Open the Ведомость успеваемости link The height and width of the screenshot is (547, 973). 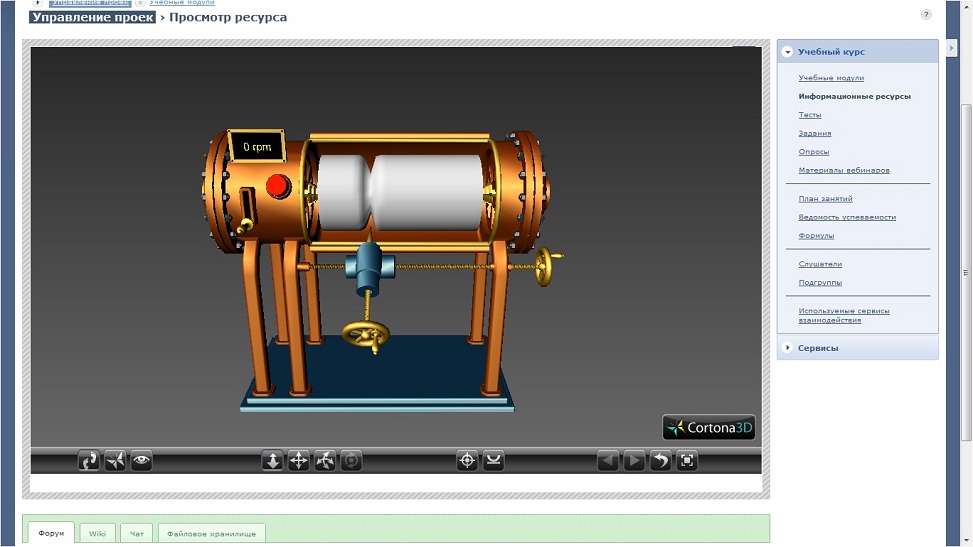coord(846,217)
